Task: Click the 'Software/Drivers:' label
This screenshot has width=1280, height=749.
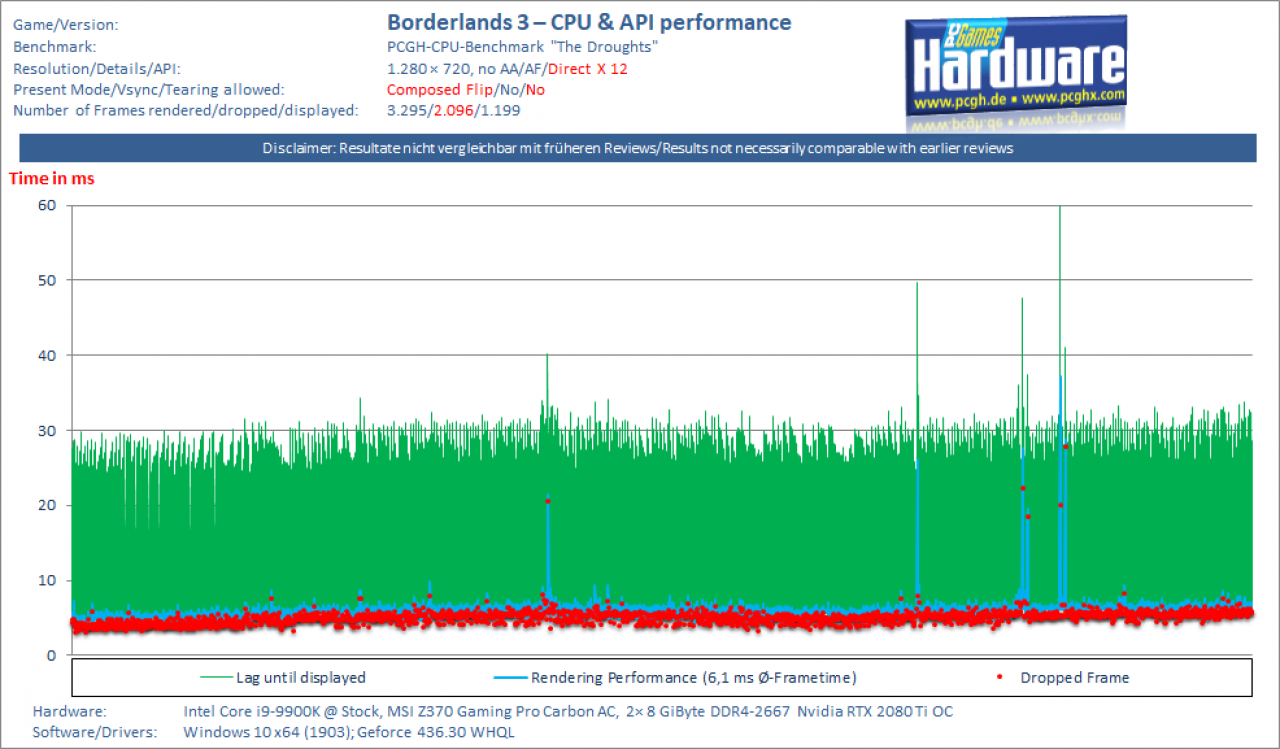Action: tap(94, 733)
